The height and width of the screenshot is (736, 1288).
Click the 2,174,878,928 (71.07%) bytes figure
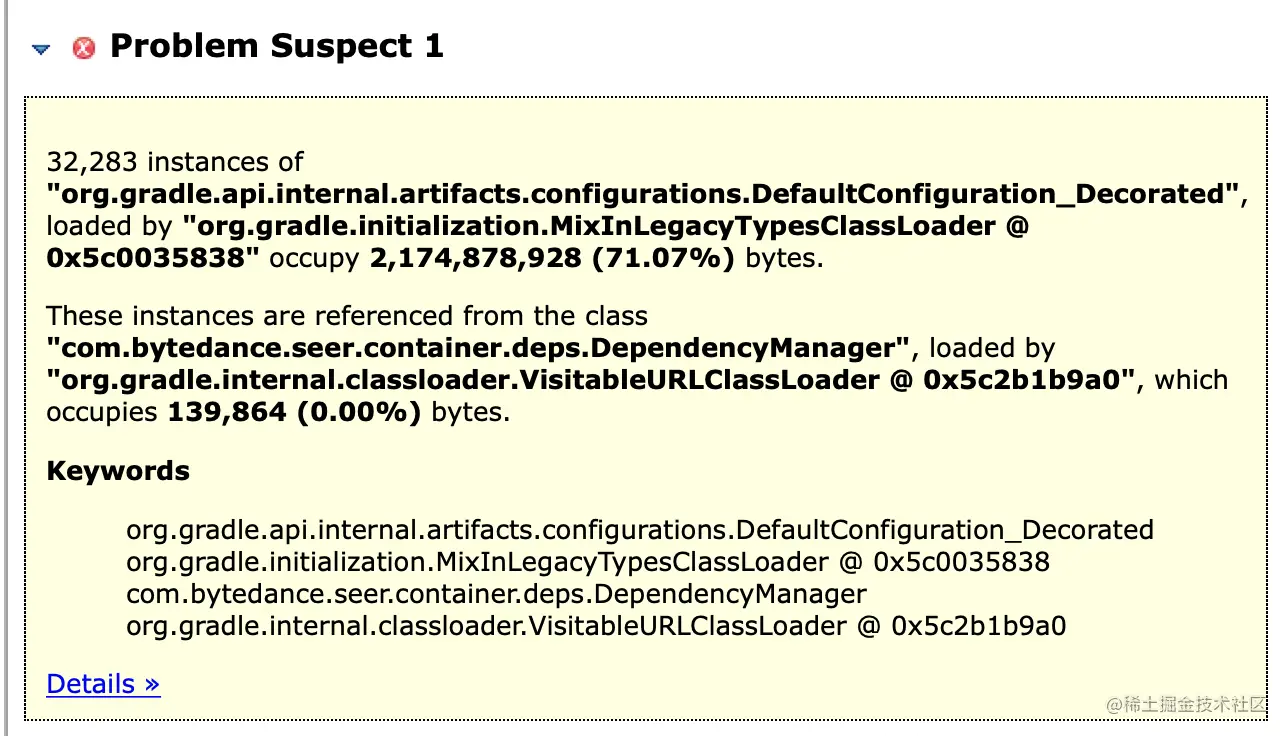[x=552, y=258]
